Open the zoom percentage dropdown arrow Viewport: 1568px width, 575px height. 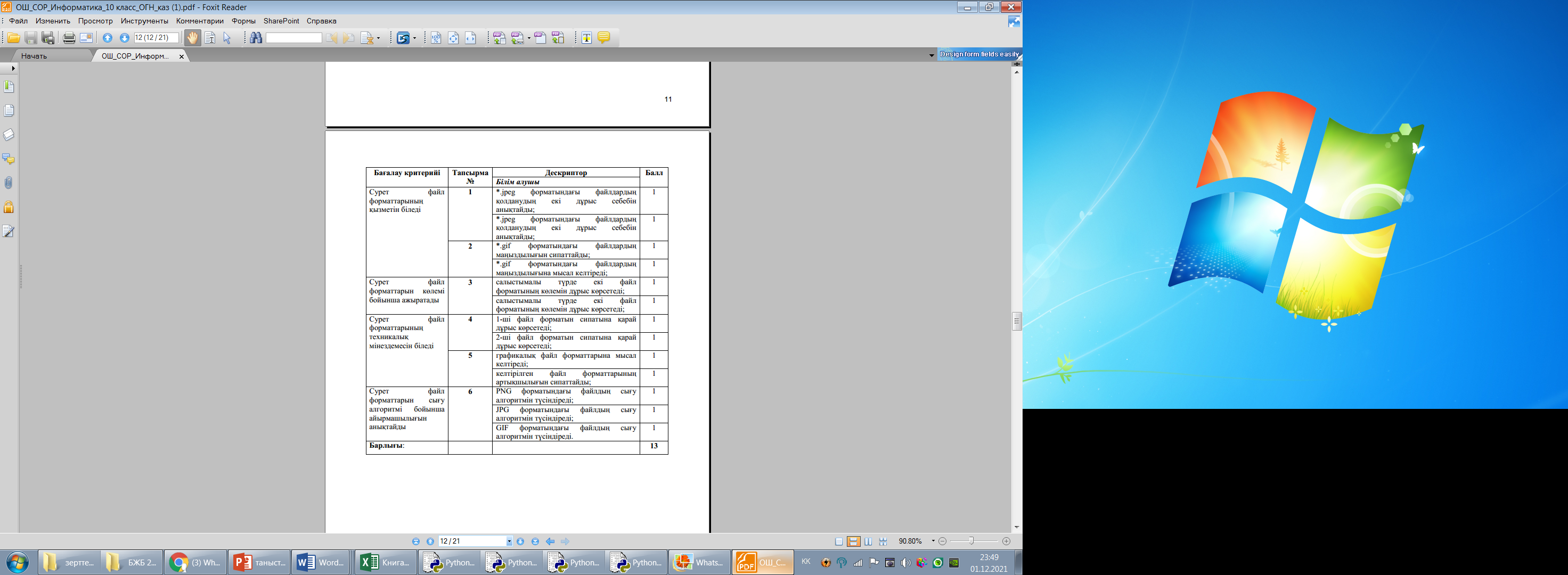(x=933, y=541)
